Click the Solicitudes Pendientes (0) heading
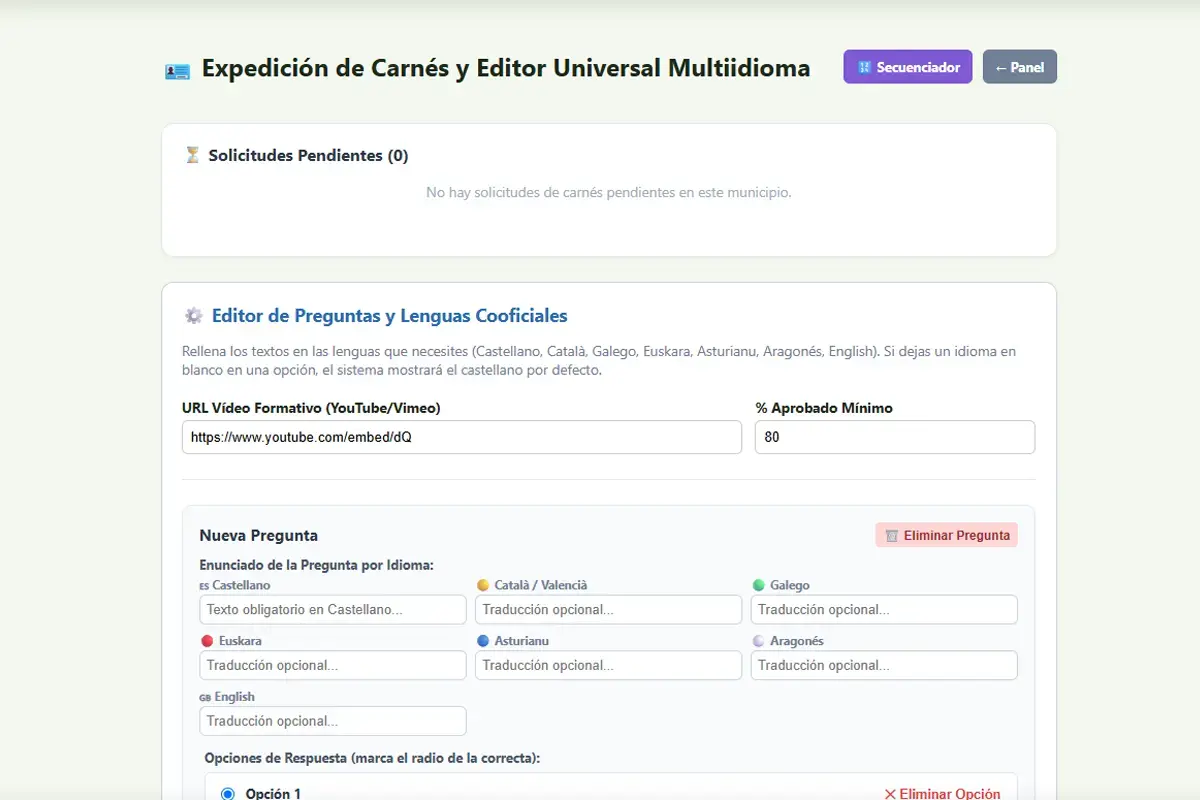The height and width of the screenshot is (800, 1200). 308,155
